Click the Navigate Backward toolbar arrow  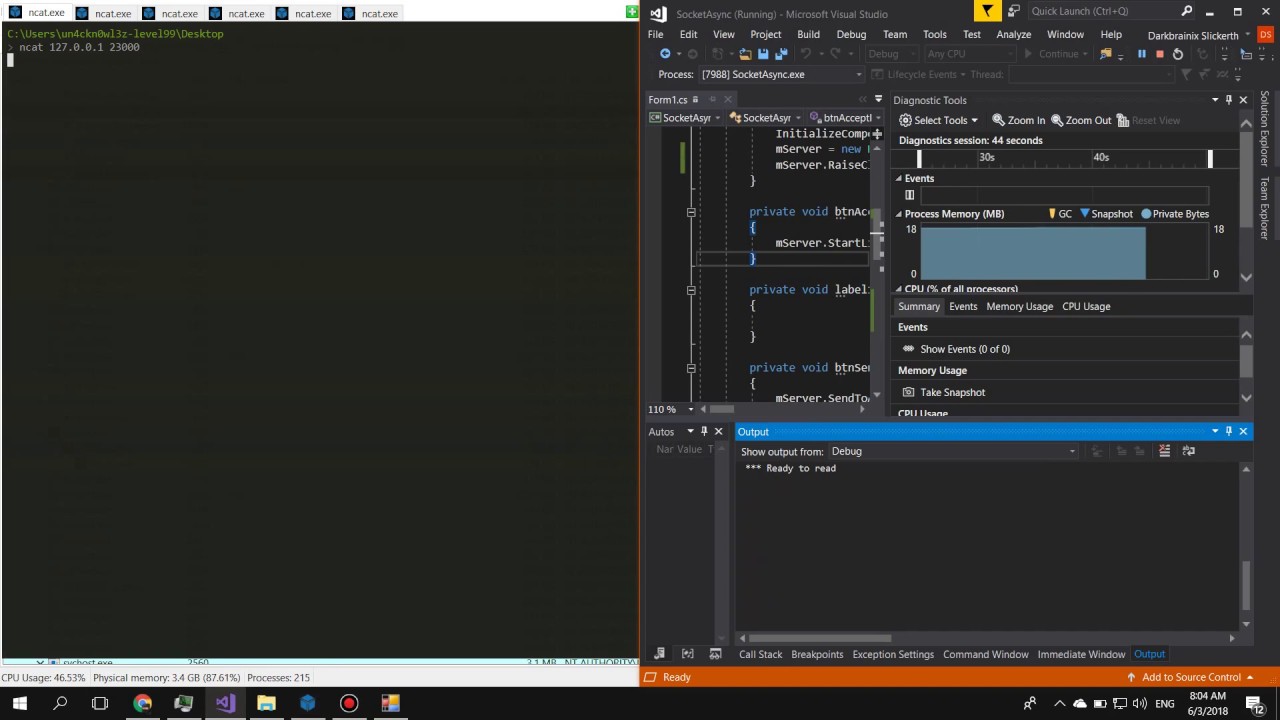(665, 54)
